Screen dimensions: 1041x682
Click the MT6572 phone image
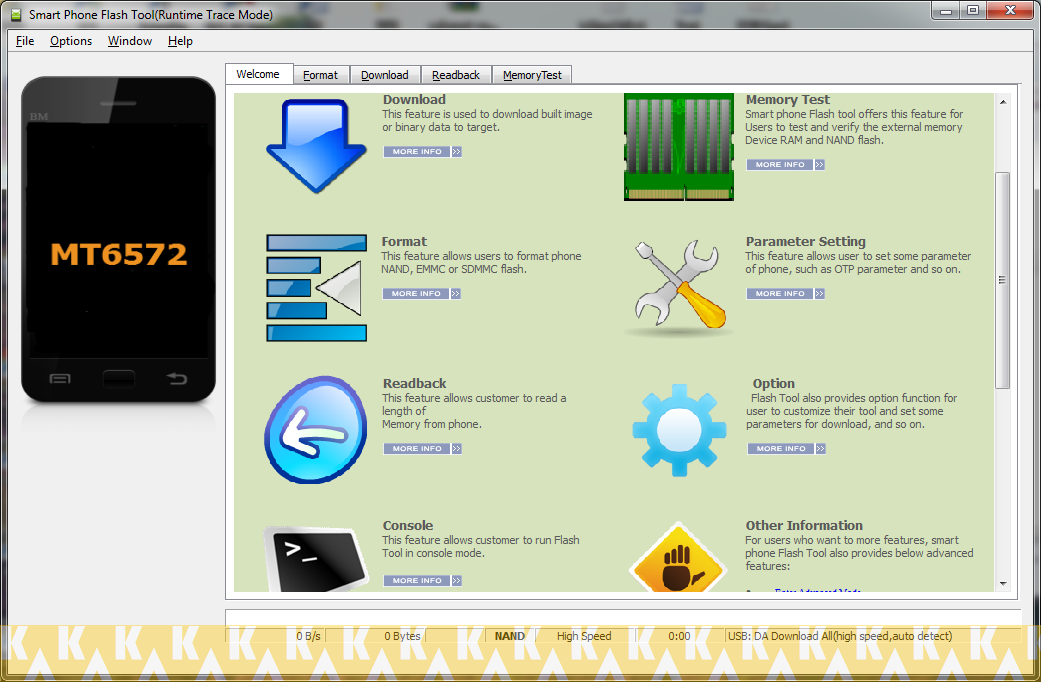pyautogui.click(x=118, y=239)
